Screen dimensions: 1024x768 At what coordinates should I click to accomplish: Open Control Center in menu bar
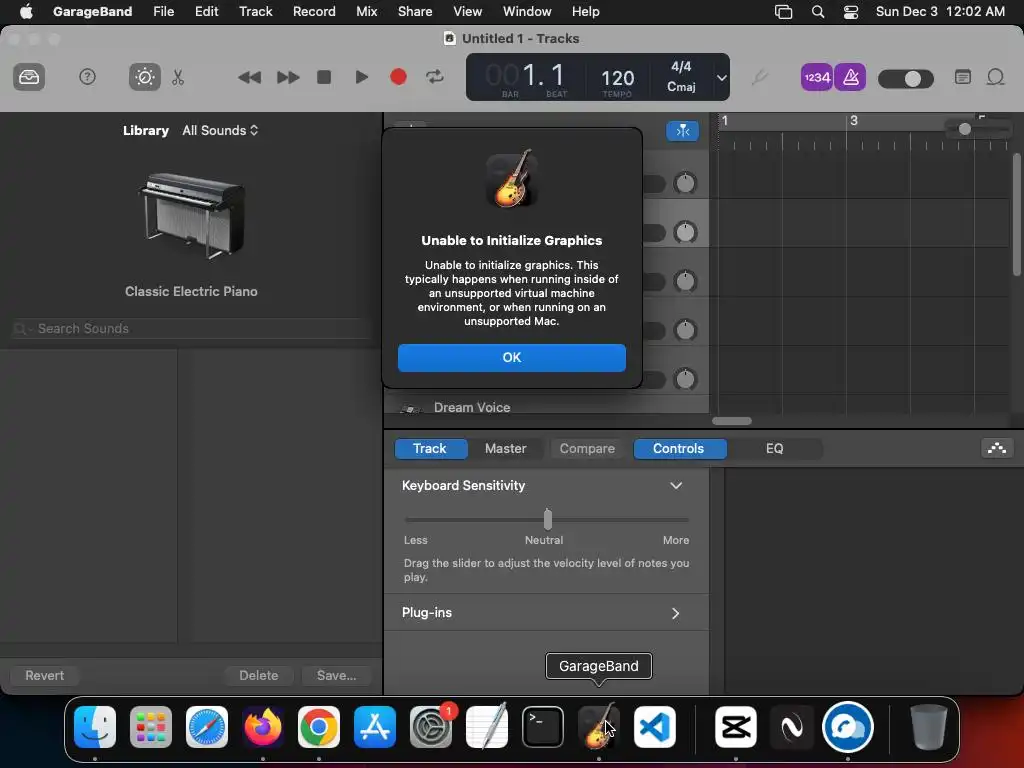coord(851,11)
